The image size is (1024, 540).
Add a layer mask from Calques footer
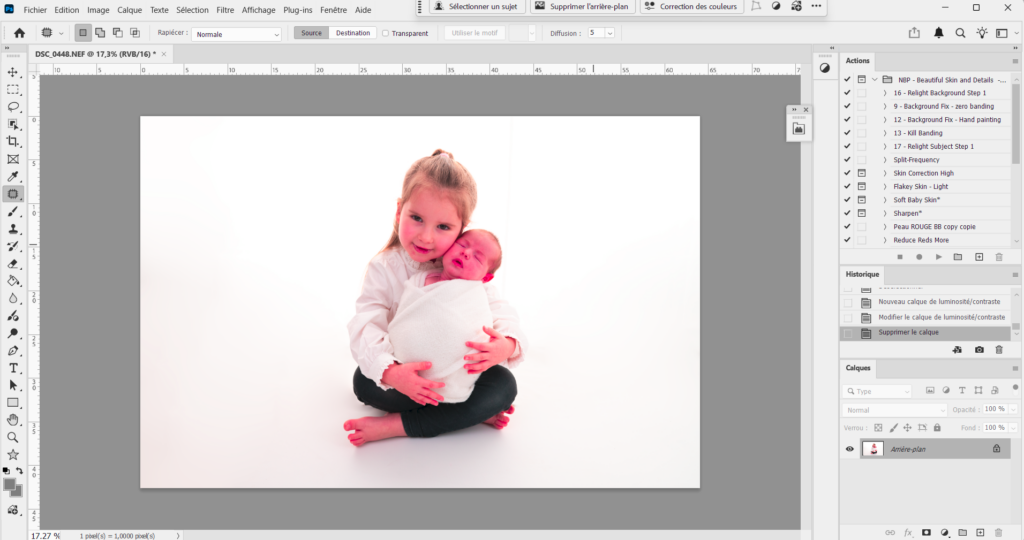pyautogui.click(x=926, y=532)
